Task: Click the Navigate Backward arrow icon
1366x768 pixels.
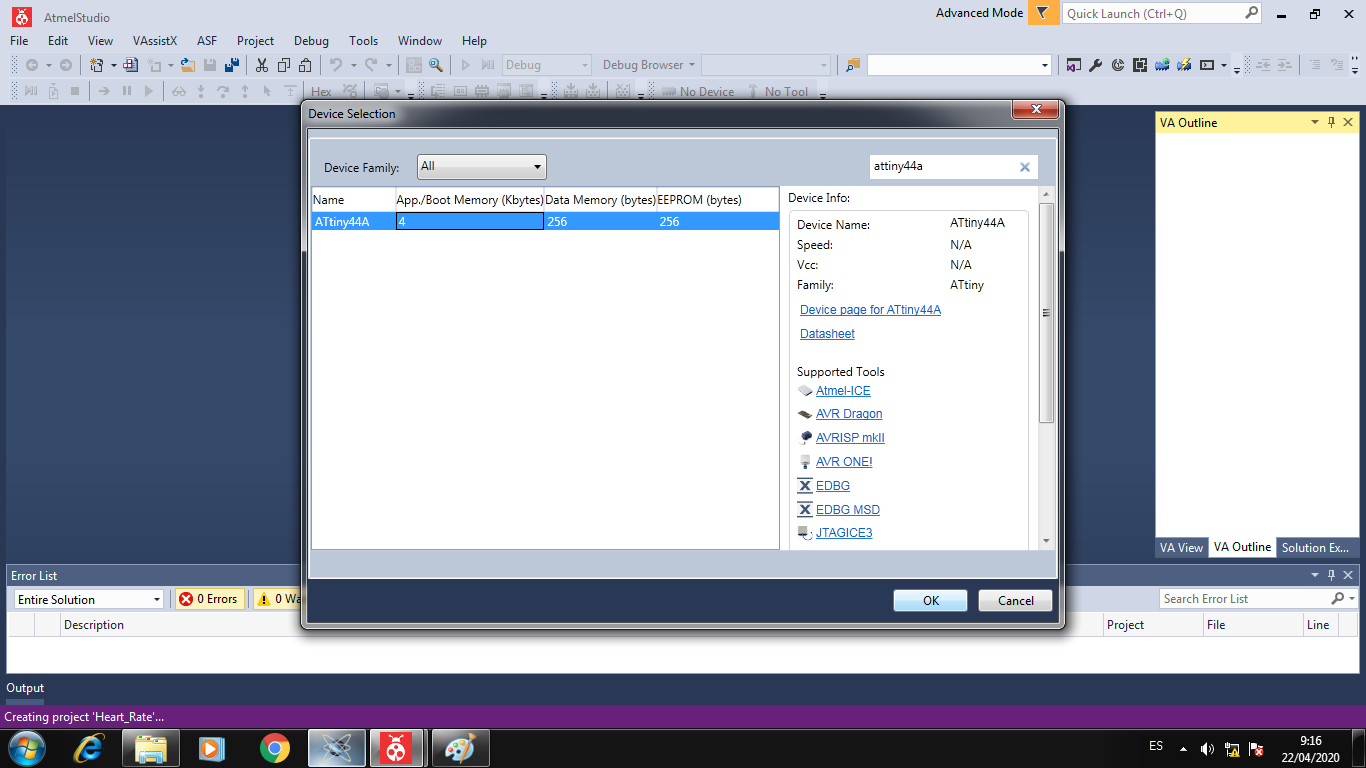Action: click(x=32, y=65)
